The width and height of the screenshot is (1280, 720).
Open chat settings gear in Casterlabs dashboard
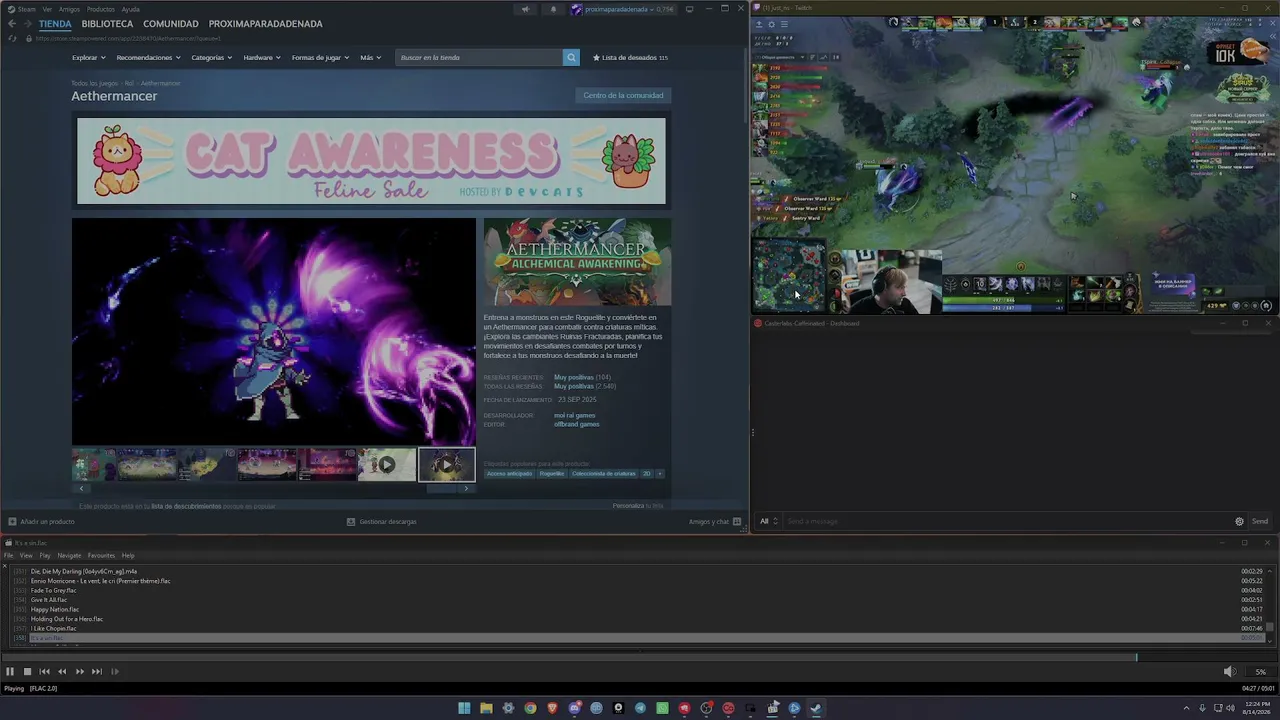click(1239, 521)
